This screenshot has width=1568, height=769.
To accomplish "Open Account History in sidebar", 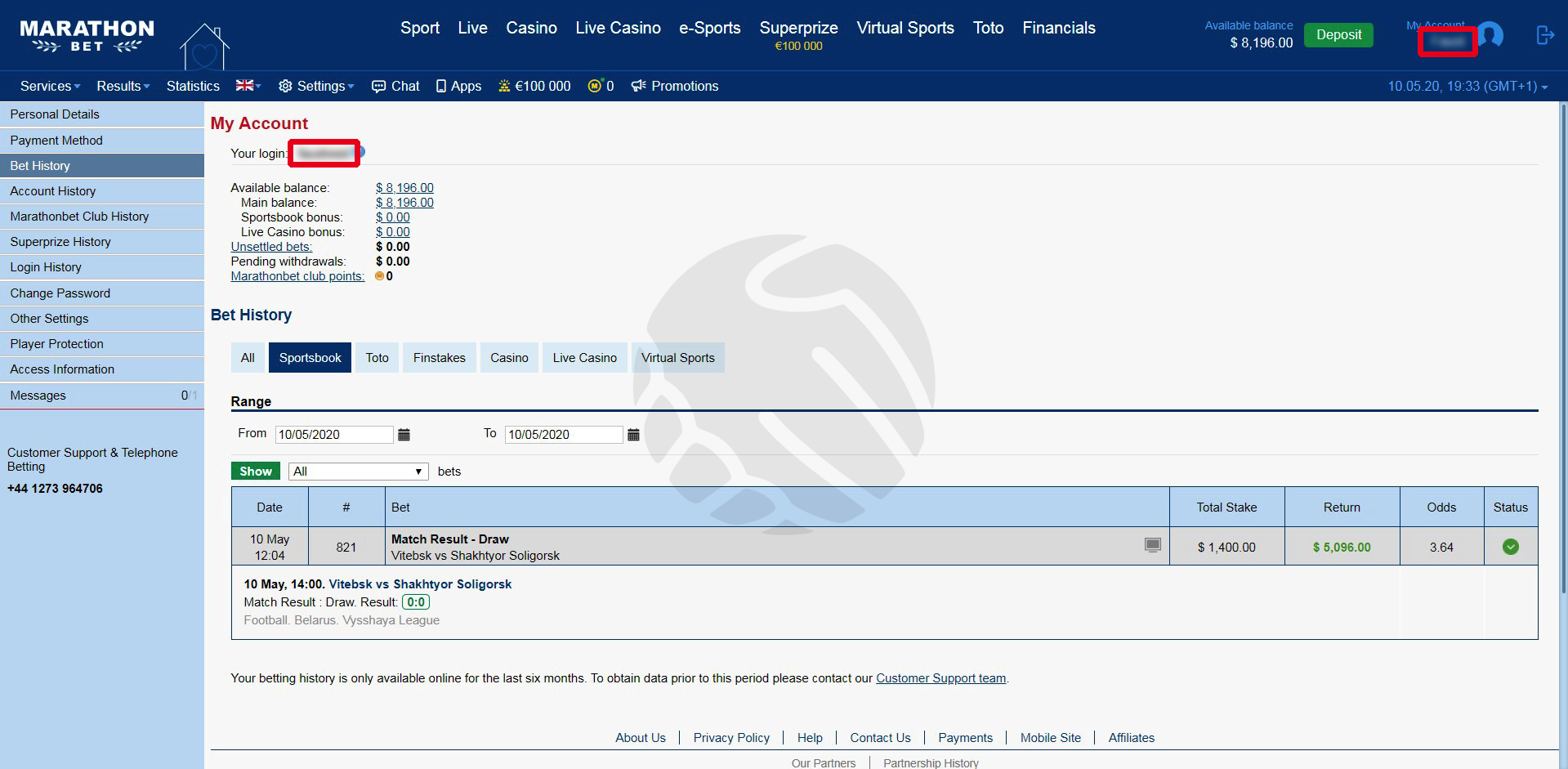I will pos(102,191).
